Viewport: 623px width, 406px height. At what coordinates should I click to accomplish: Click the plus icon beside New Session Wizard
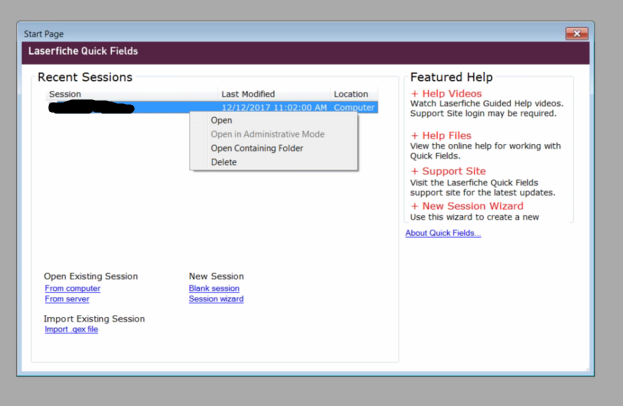414,206
